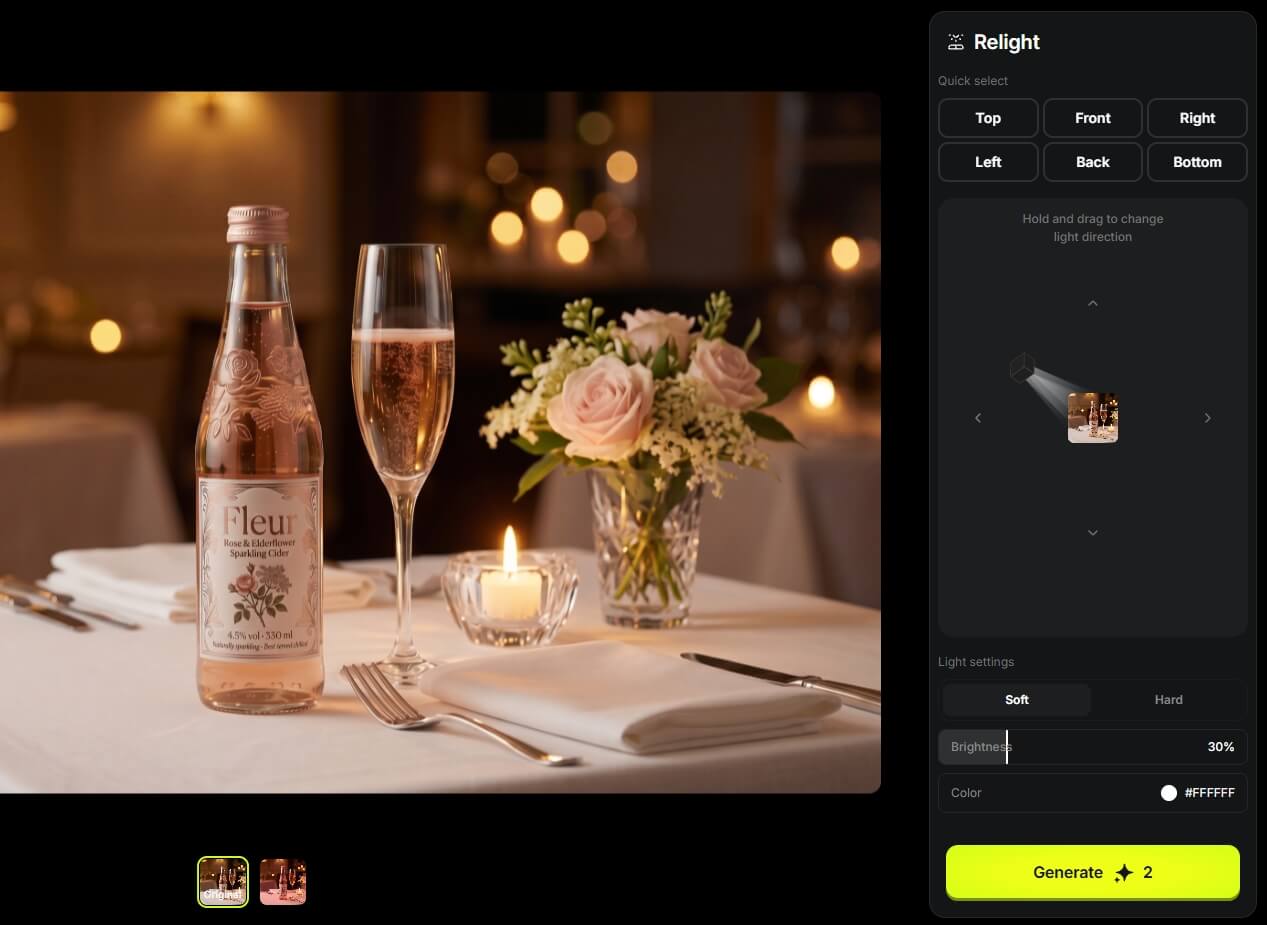Click the Relight panel header icon
1267x925 pixels.
pos(956,42)
